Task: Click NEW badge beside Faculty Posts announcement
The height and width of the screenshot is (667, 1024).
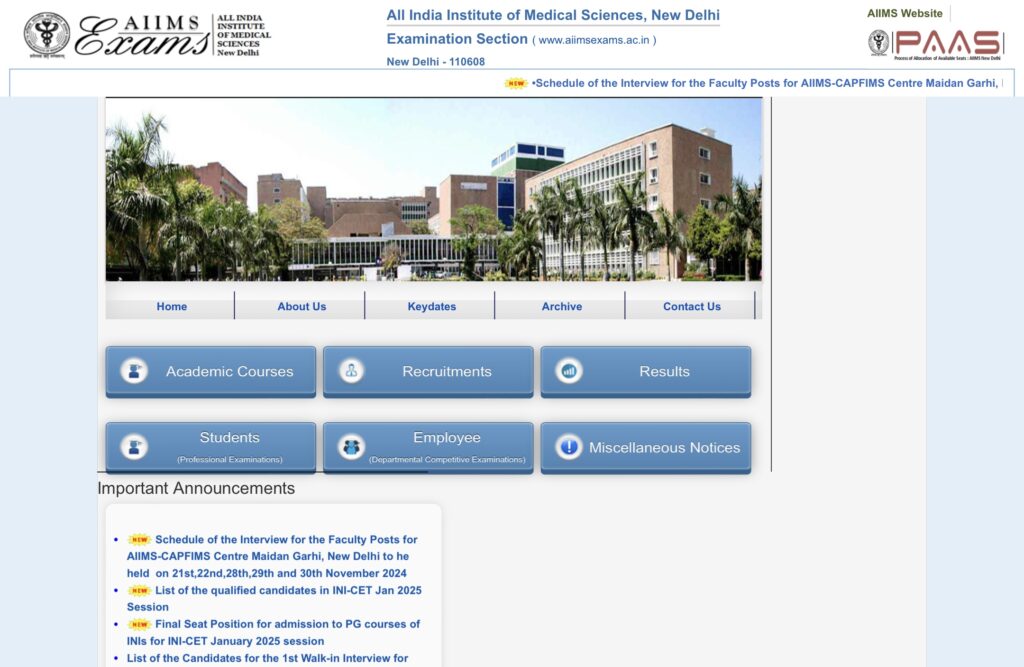Action: tap(139, 540)
